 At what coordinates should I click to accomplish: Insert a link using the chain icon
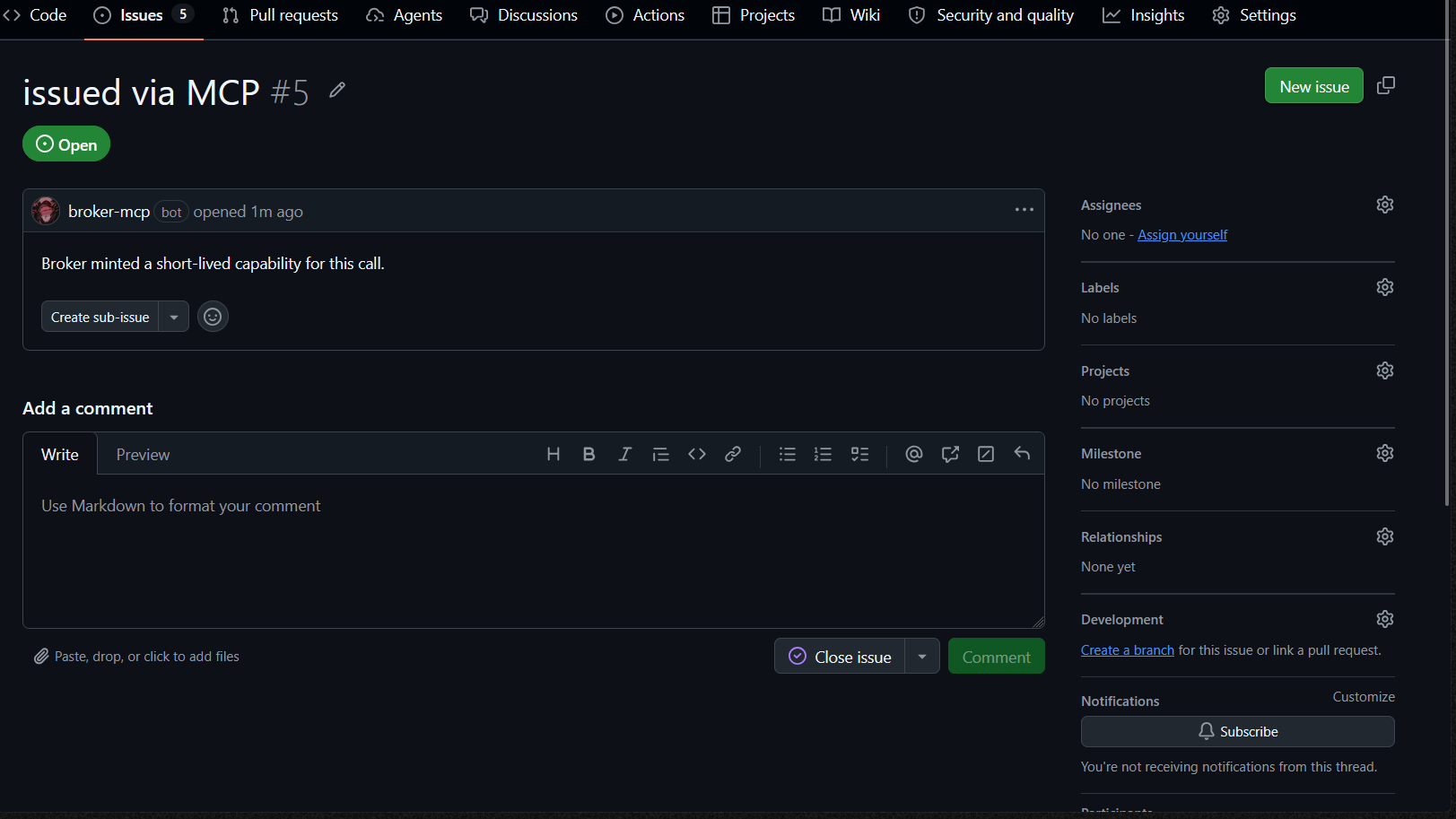coord(733,454)
